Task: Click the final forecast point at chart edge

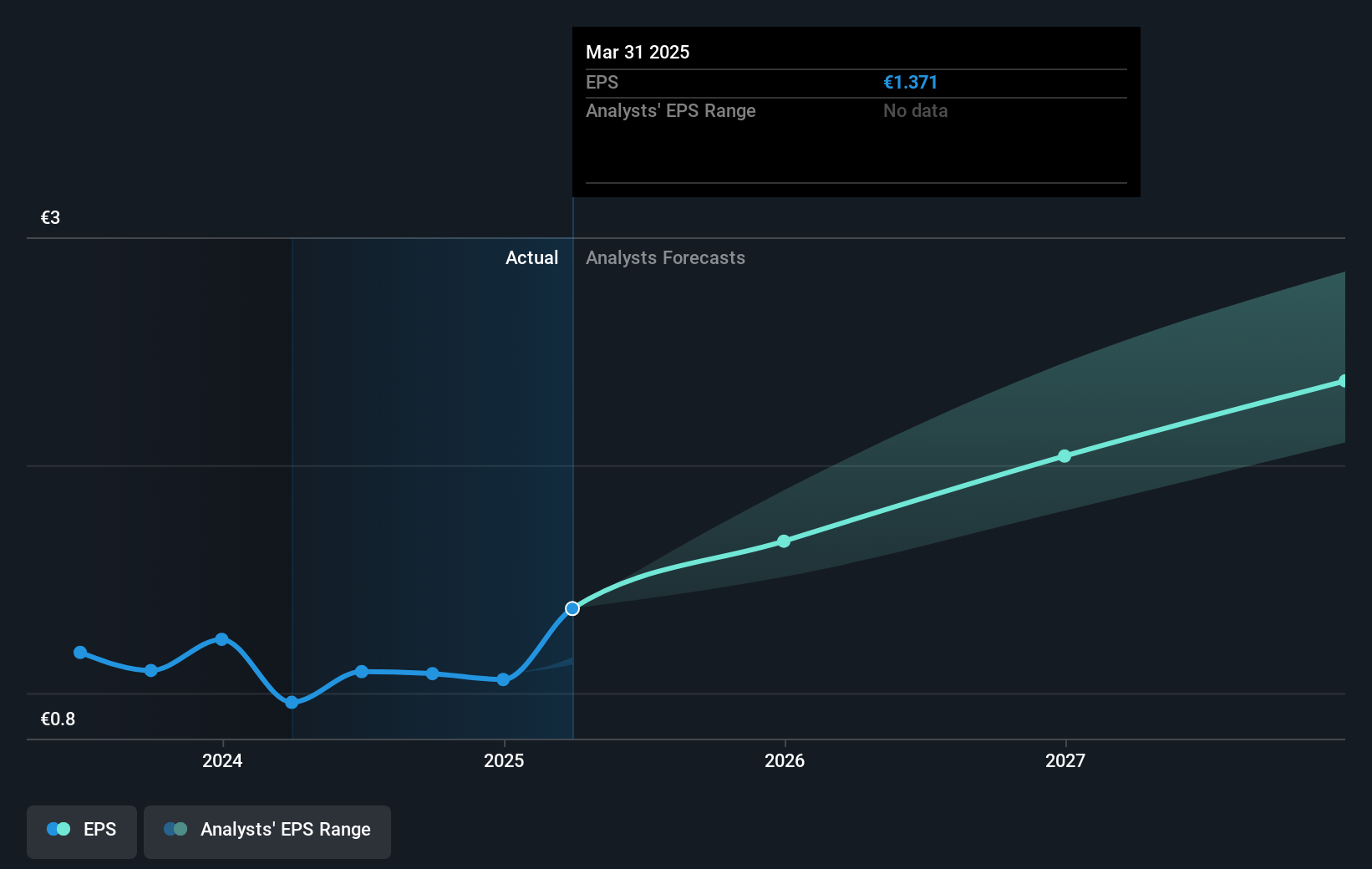Action: click(1344, 382)
